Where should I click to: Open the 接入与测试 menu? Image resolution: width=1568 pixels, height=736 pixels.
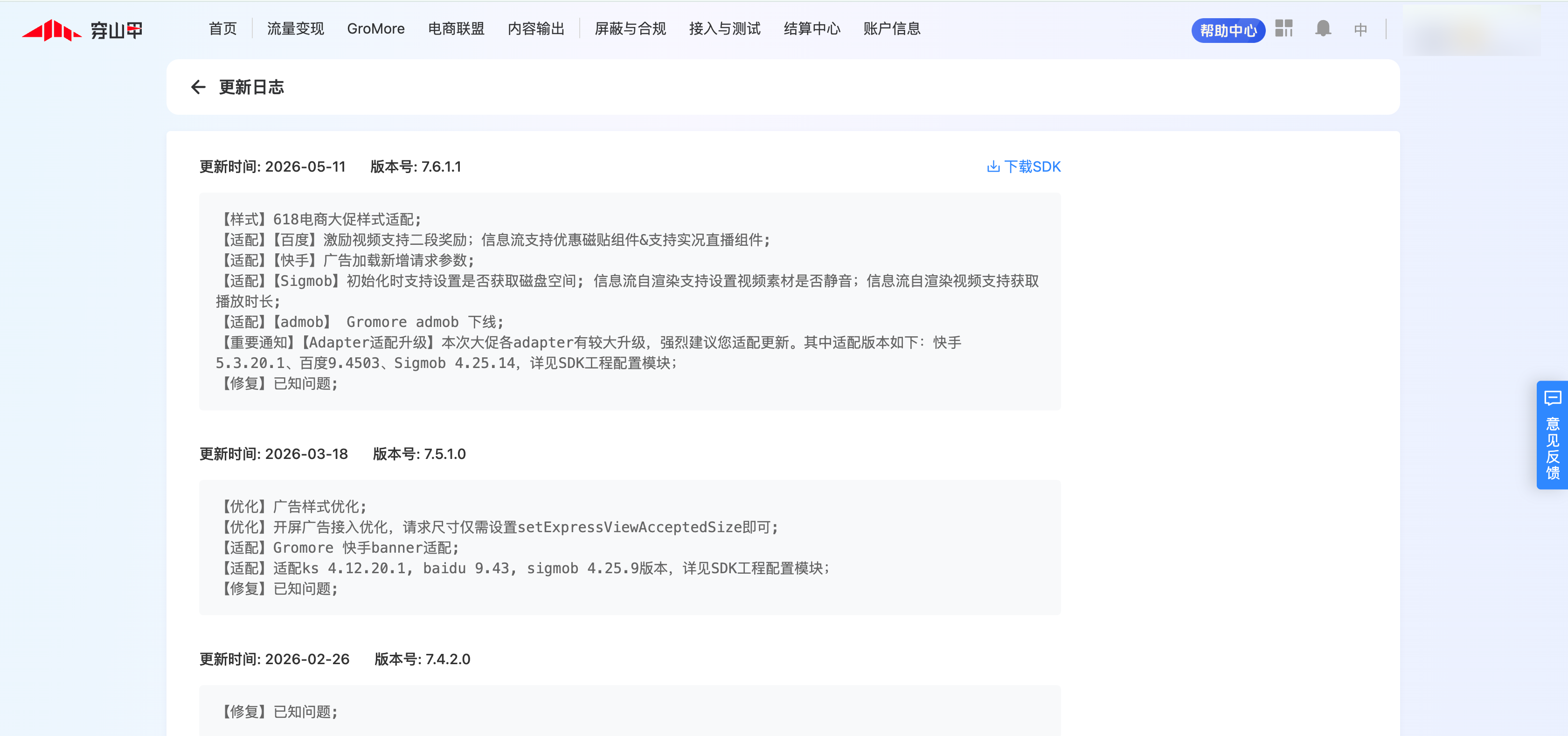(x=725, y=28)
